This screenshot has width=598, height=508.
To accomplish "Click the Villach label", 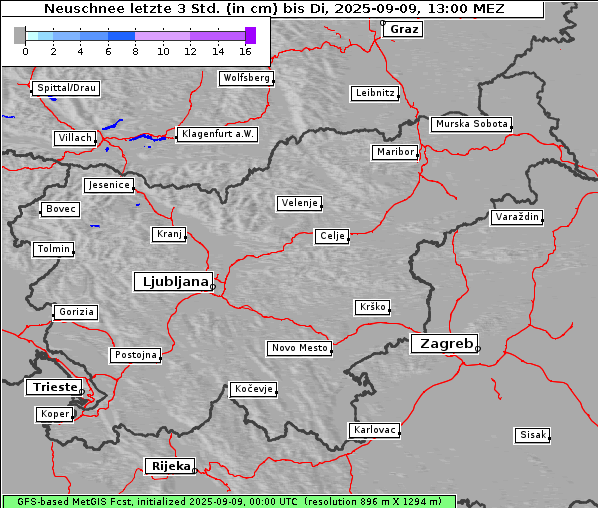I will [75, 138].
